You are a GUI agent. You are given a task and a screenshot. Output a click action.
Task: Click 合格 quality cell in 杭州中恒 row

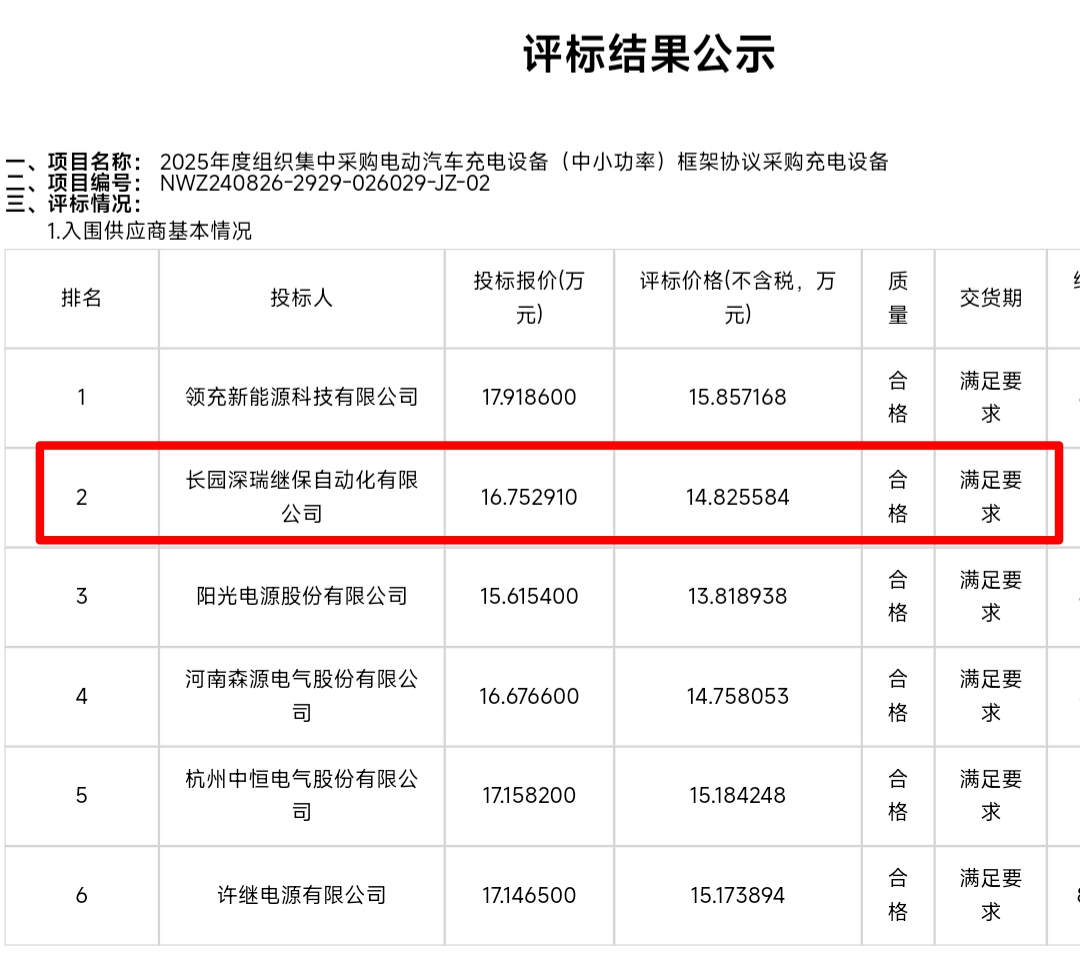898,795
